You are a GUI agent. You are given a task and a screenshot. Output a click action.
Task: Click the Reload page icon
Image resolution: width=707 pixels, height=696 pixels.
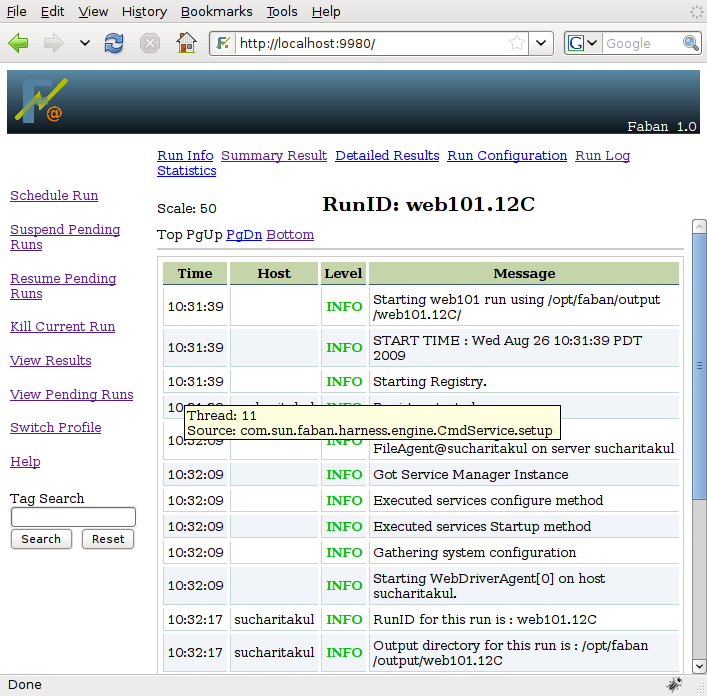click(x=115, y=43)
